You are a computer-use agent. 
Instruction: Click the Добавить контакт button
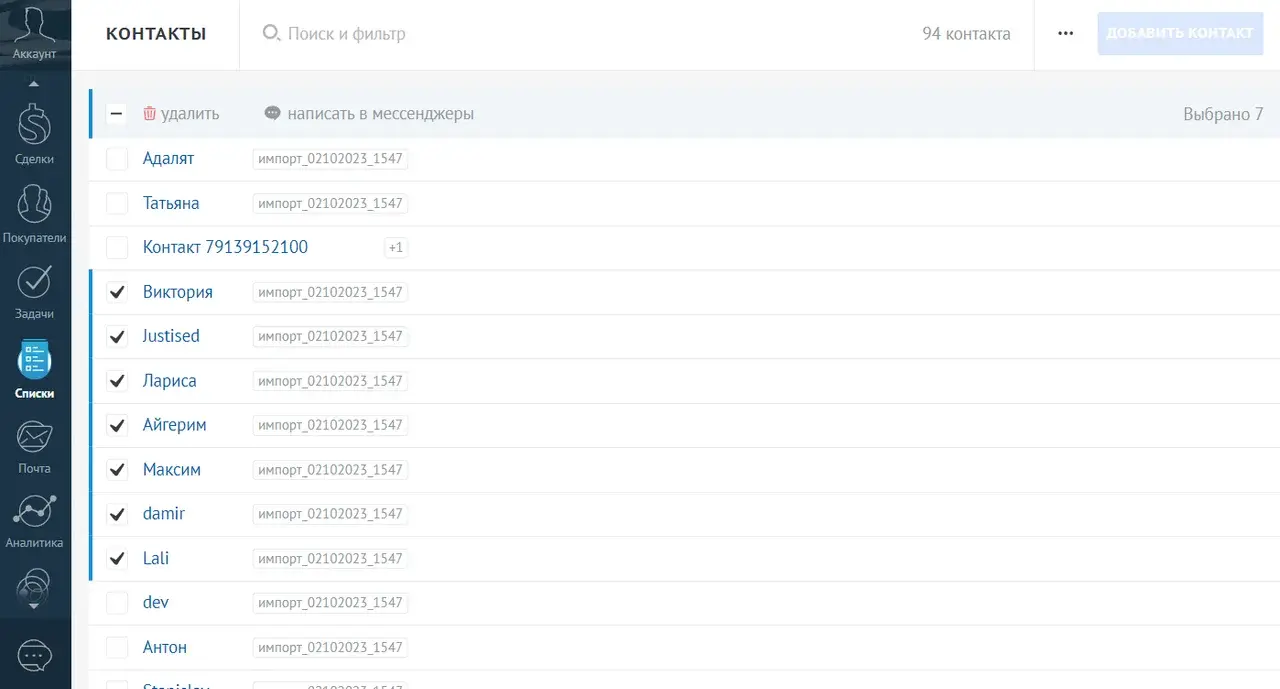click(1180, 33)
